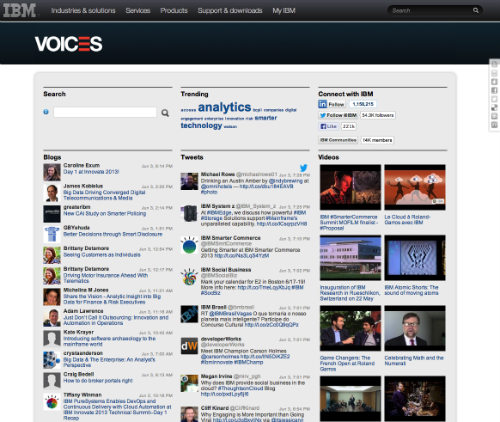Click Megan Irvine's tweet avatar

point(189,383)
